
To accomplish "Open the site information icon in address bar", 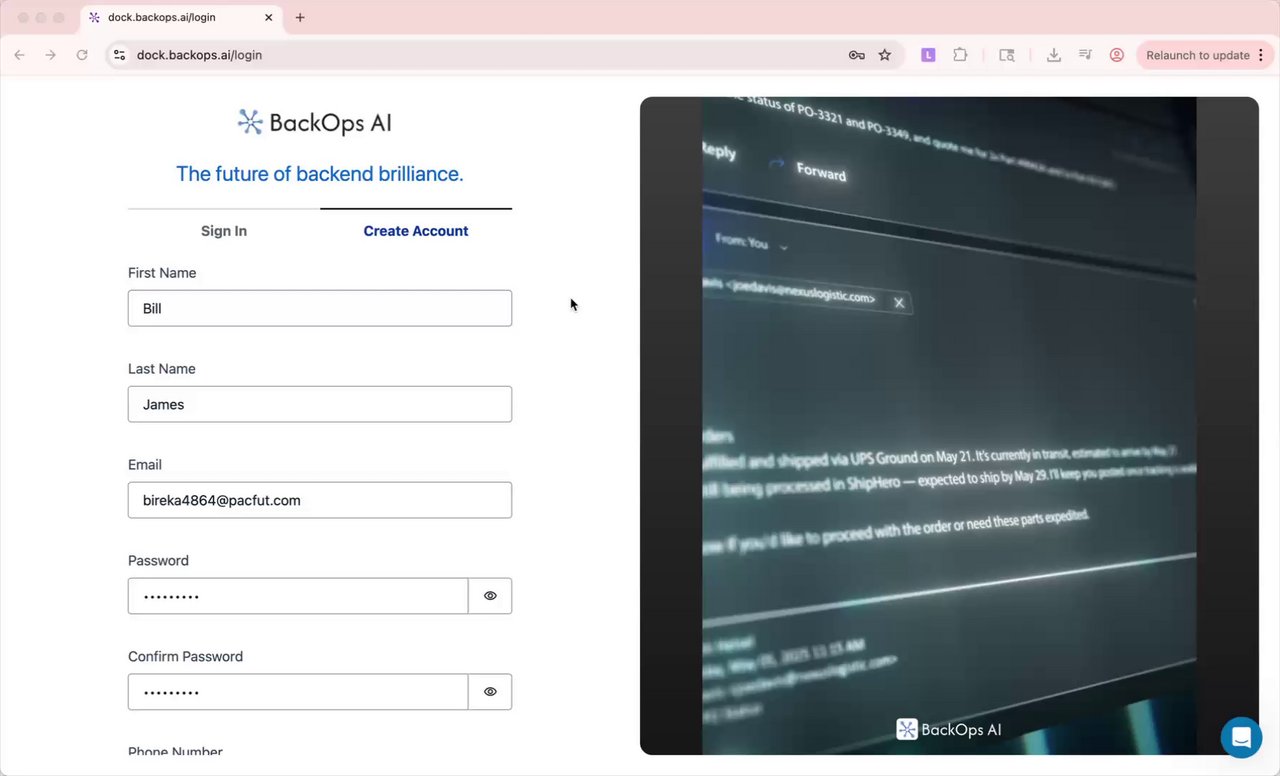I will 119,55.
